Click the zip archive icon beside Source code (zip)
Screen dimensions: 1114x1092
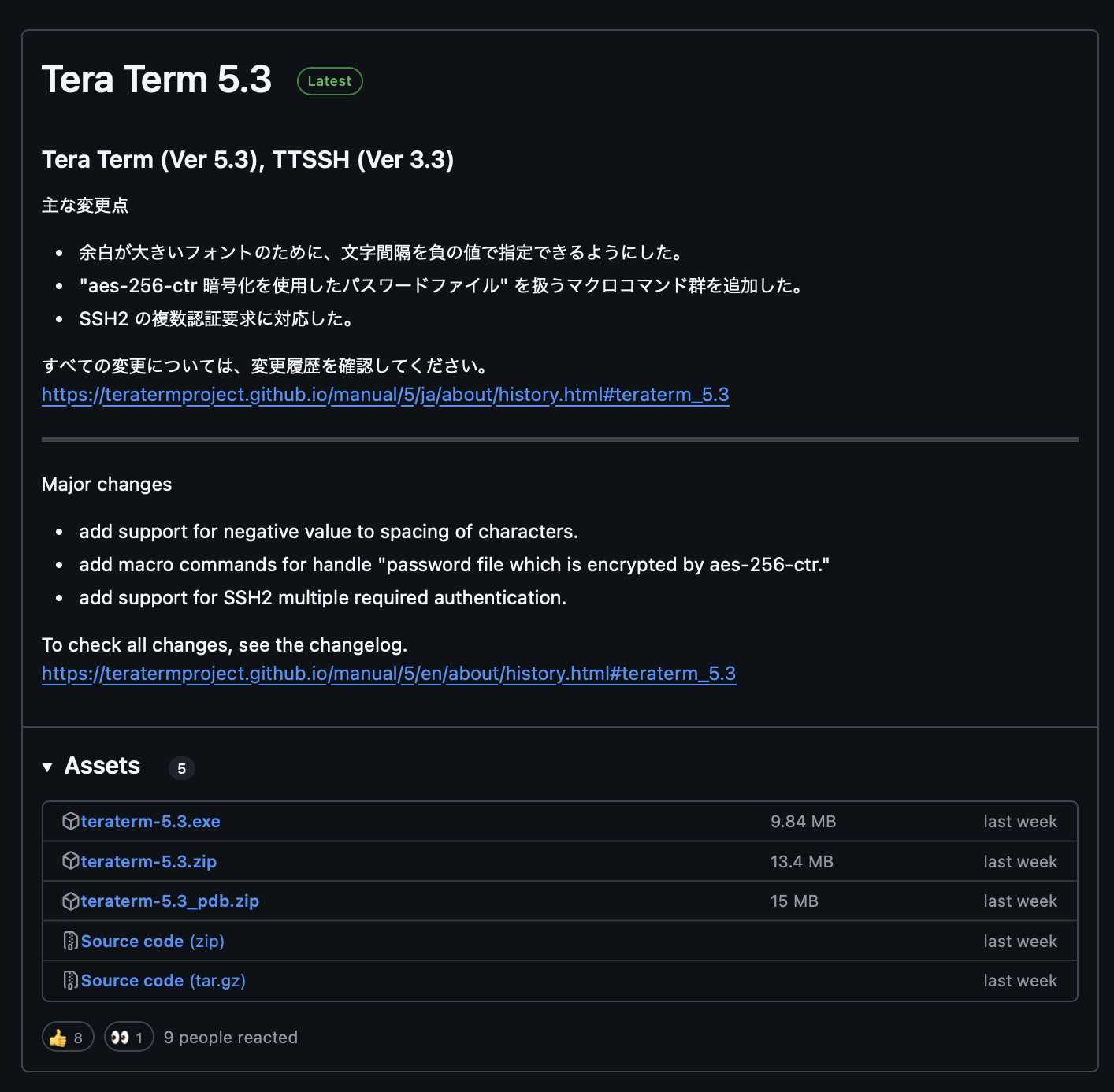70,941
